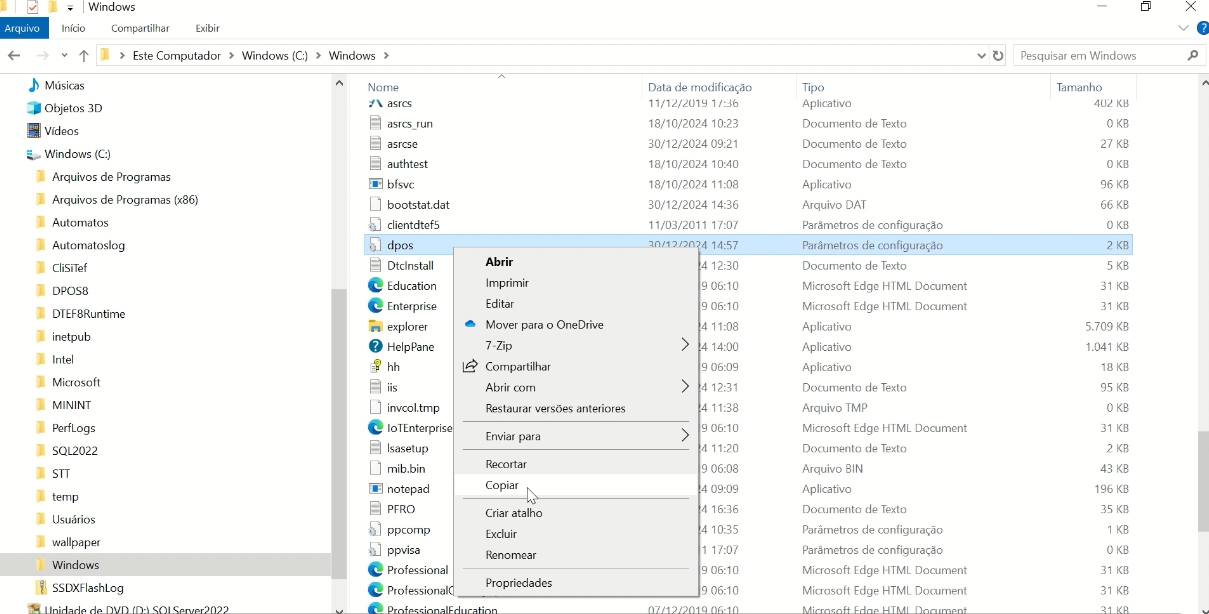Image resolution: width=1209 pixels, height=614 pixels.
Task: Select Mover para o OneDrive entry
Action: (x=544, y=325)
